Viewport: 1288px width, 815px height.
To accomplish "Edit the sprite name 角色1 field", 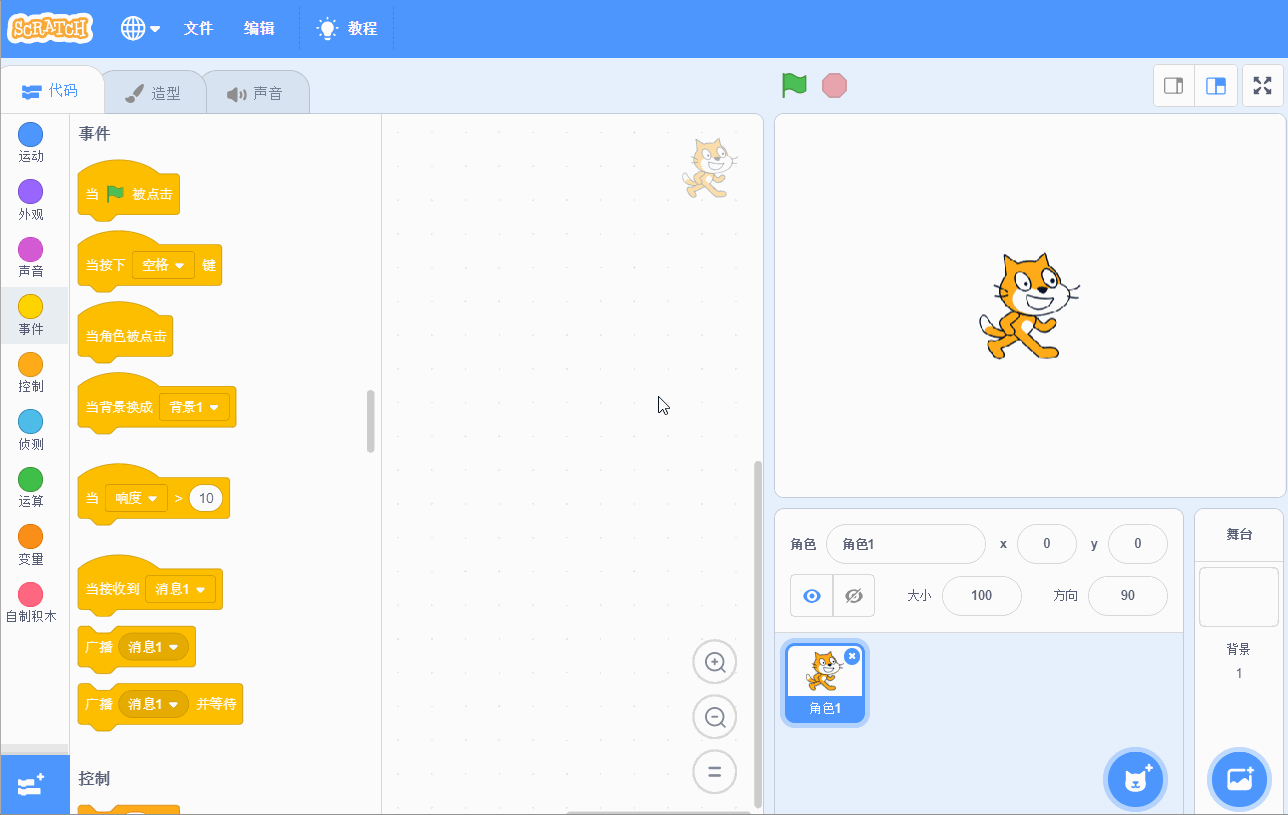I will pyautogui.click(x=906, y=544).
